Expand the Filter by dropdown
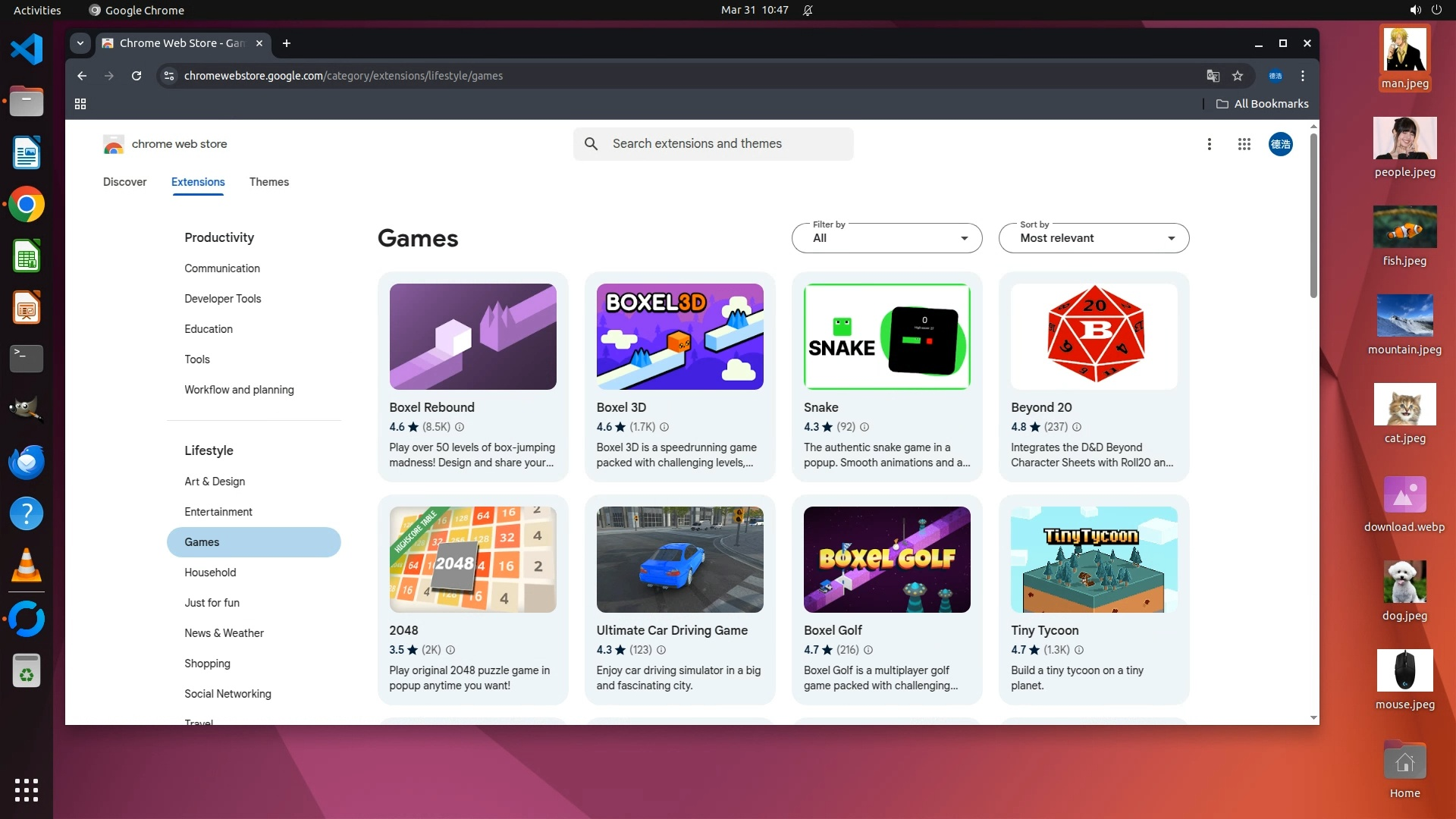Image resolution: width=1456 pixels, height=819 pixels. point(886,238)
